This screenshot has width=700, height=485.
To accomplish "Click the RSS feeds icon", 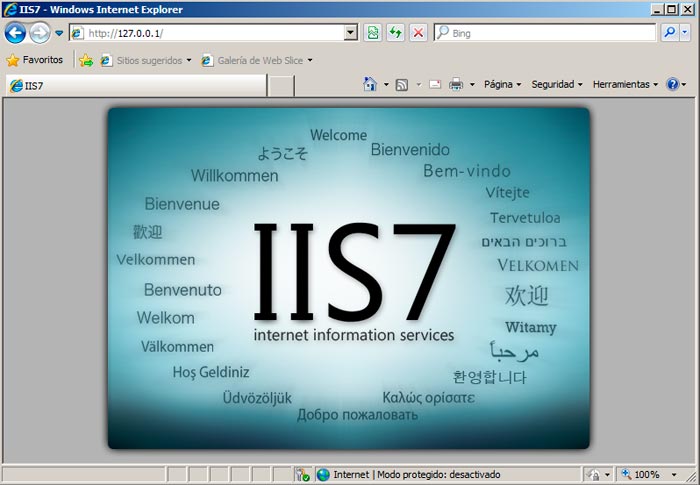I will tap(401, 85).
